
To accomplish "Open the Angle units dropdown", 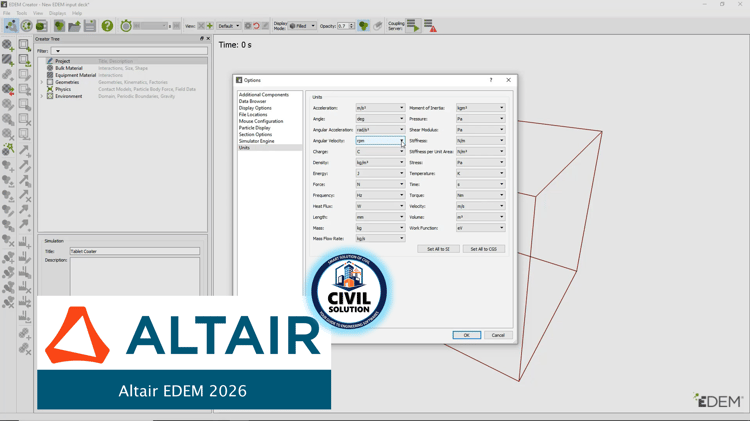I will click(x=380, y=119).
